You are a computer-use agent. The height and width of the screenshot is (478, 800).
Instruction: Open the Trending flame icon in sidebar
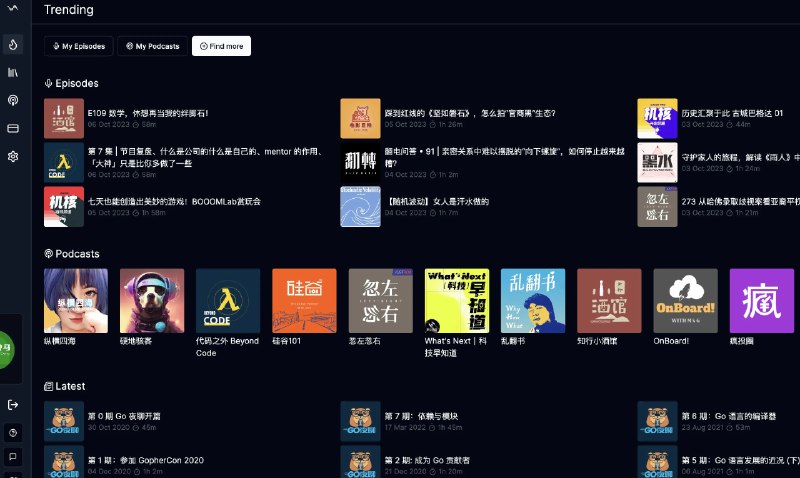(13, 44)
